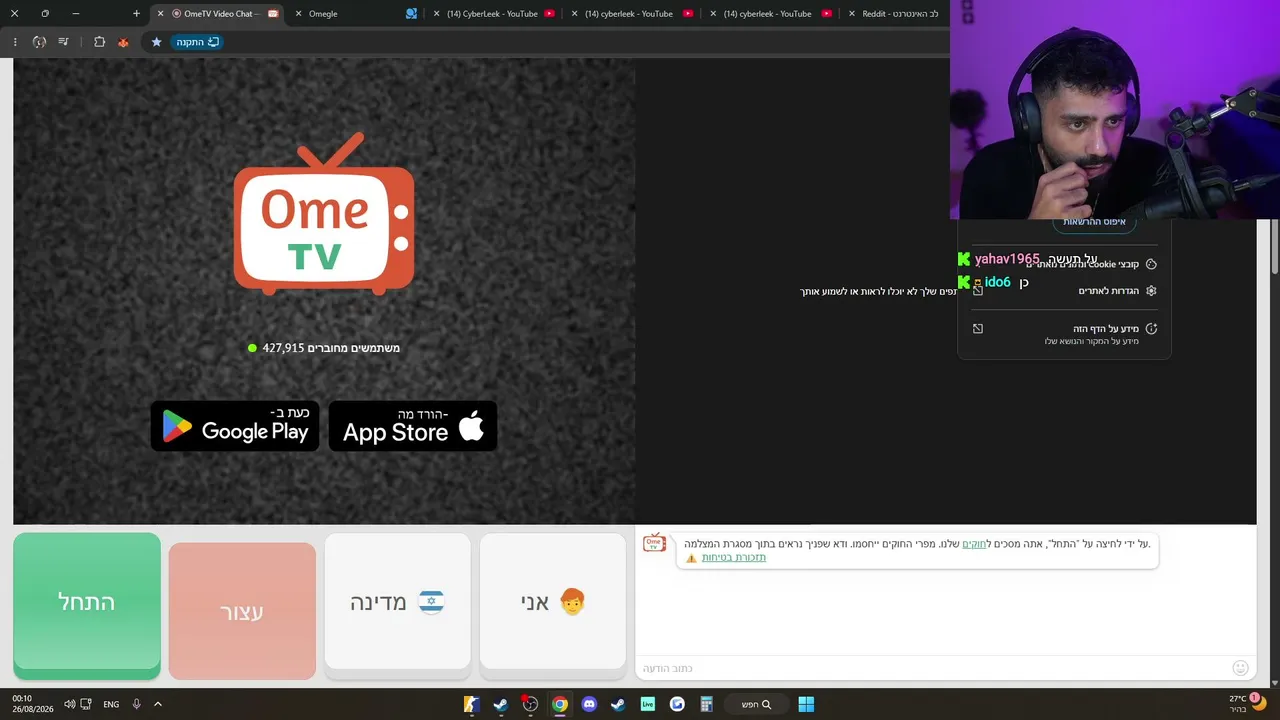Open the browser extensions puzzle icon
1280x720 pixels.
point(99,42)
